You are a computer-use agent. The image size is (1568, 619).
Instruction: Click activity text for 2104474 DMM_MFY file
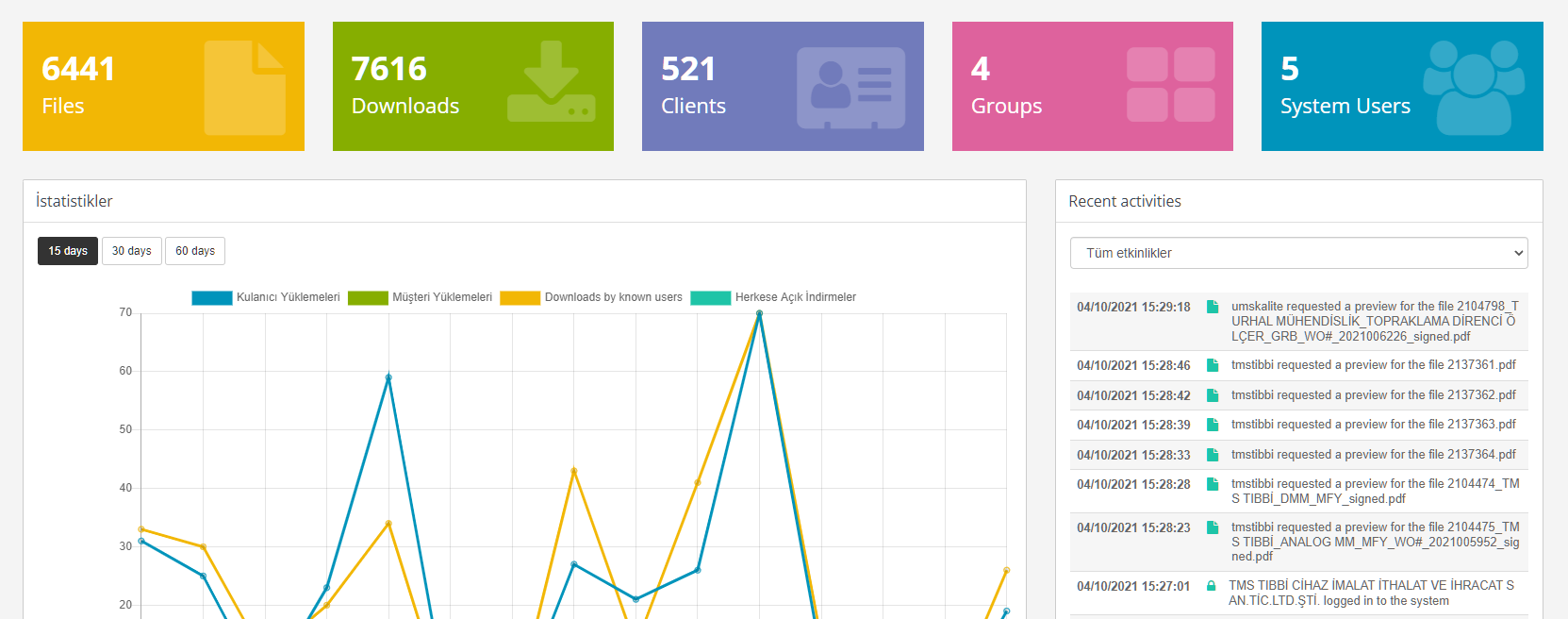1376,491
